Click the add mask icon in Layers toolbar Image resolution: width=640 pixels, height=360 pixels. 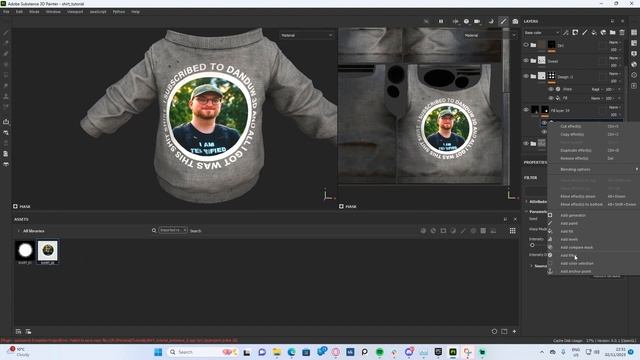[x=575, y=33]
